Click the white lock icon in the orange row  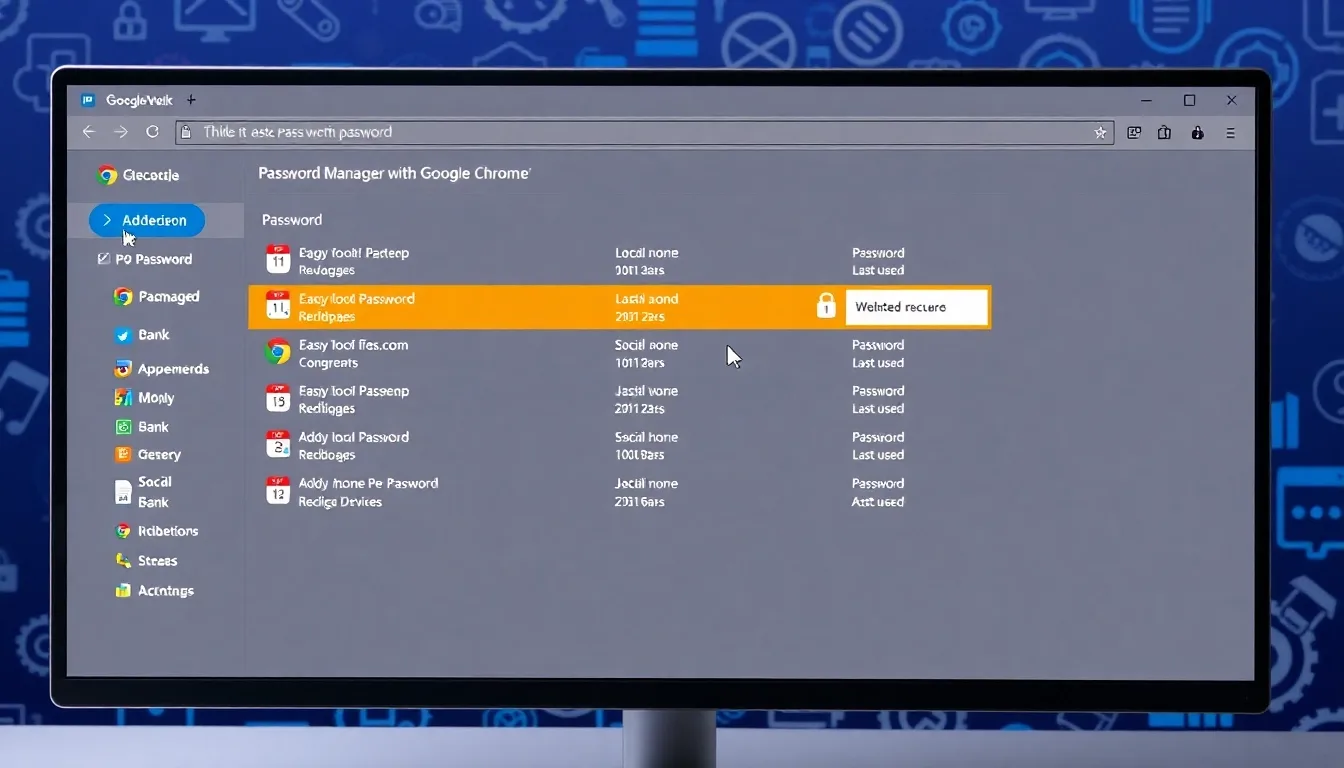826,306
